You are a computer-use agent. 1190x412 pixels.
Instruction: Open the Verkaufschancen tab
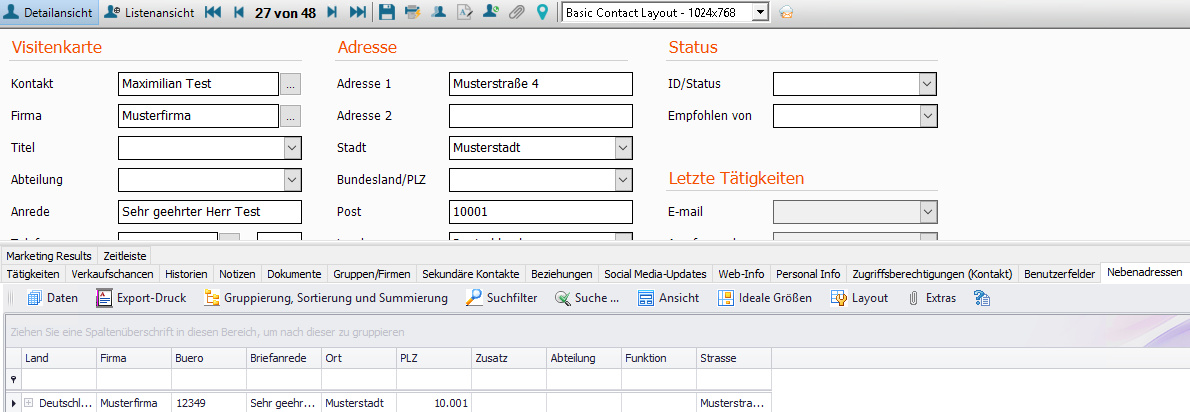(x=112, y=274)
